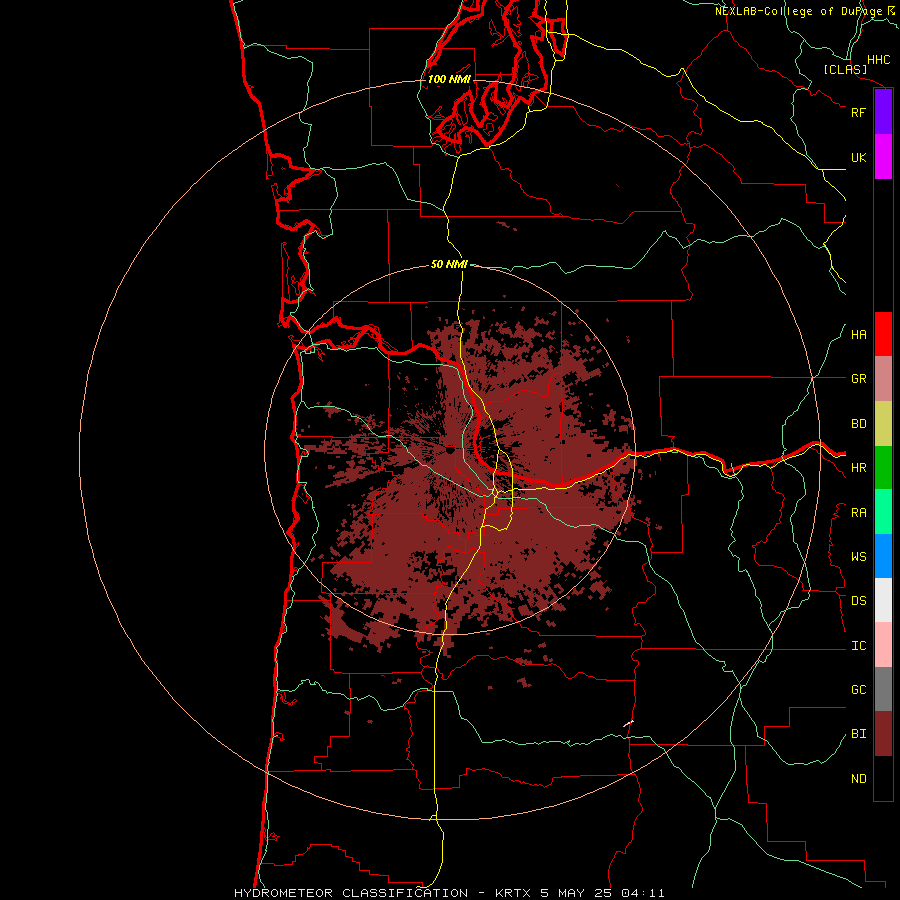
Task: Click the RA legend label
Action: tap(858, 513)
